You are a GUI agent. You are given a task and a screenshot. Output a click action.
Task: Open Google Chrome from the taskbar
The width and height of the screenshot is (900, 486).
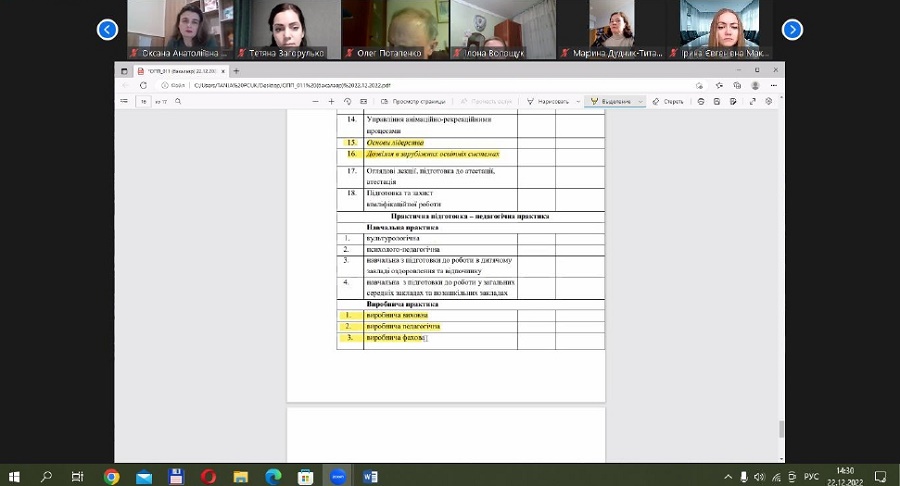point(111,476)
